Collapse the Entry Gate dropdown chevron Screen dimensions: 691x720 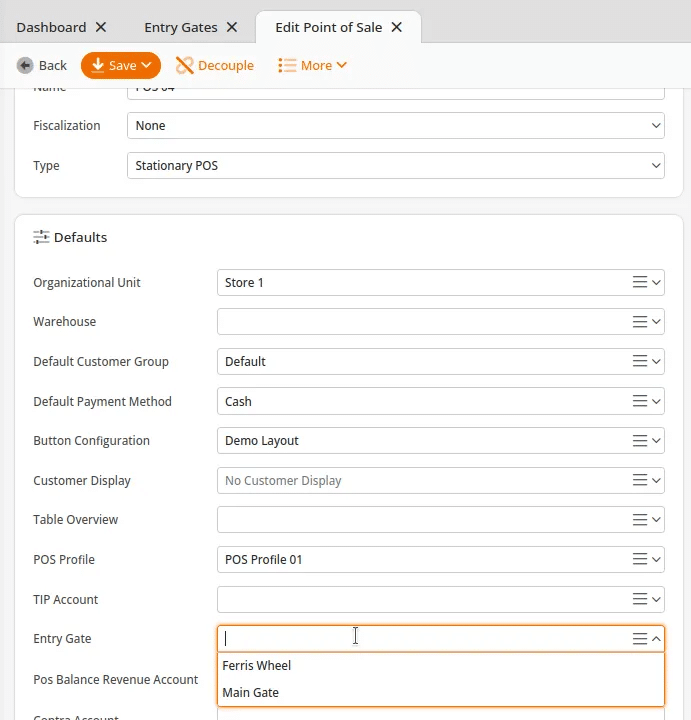656,638
